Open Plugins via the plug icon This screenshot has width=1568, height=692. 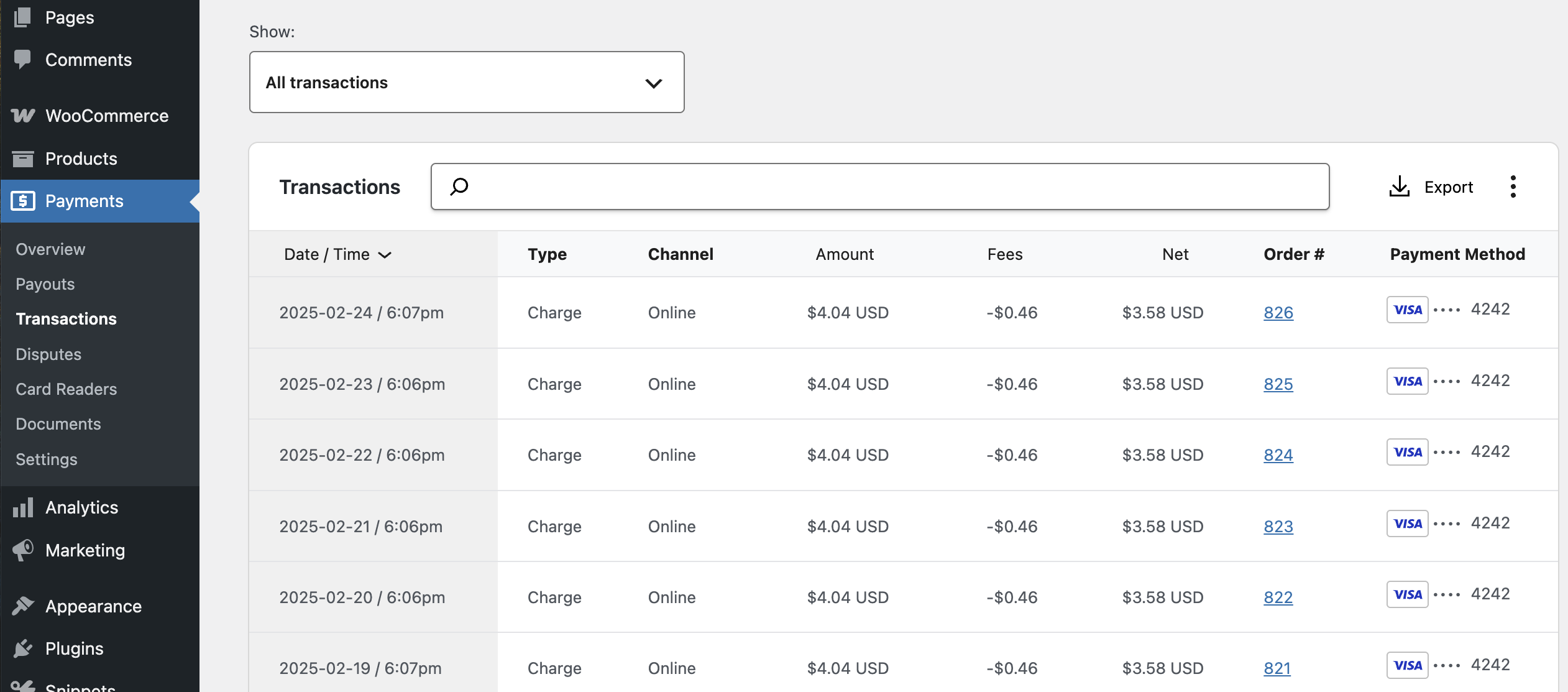[x=22, y=648]
